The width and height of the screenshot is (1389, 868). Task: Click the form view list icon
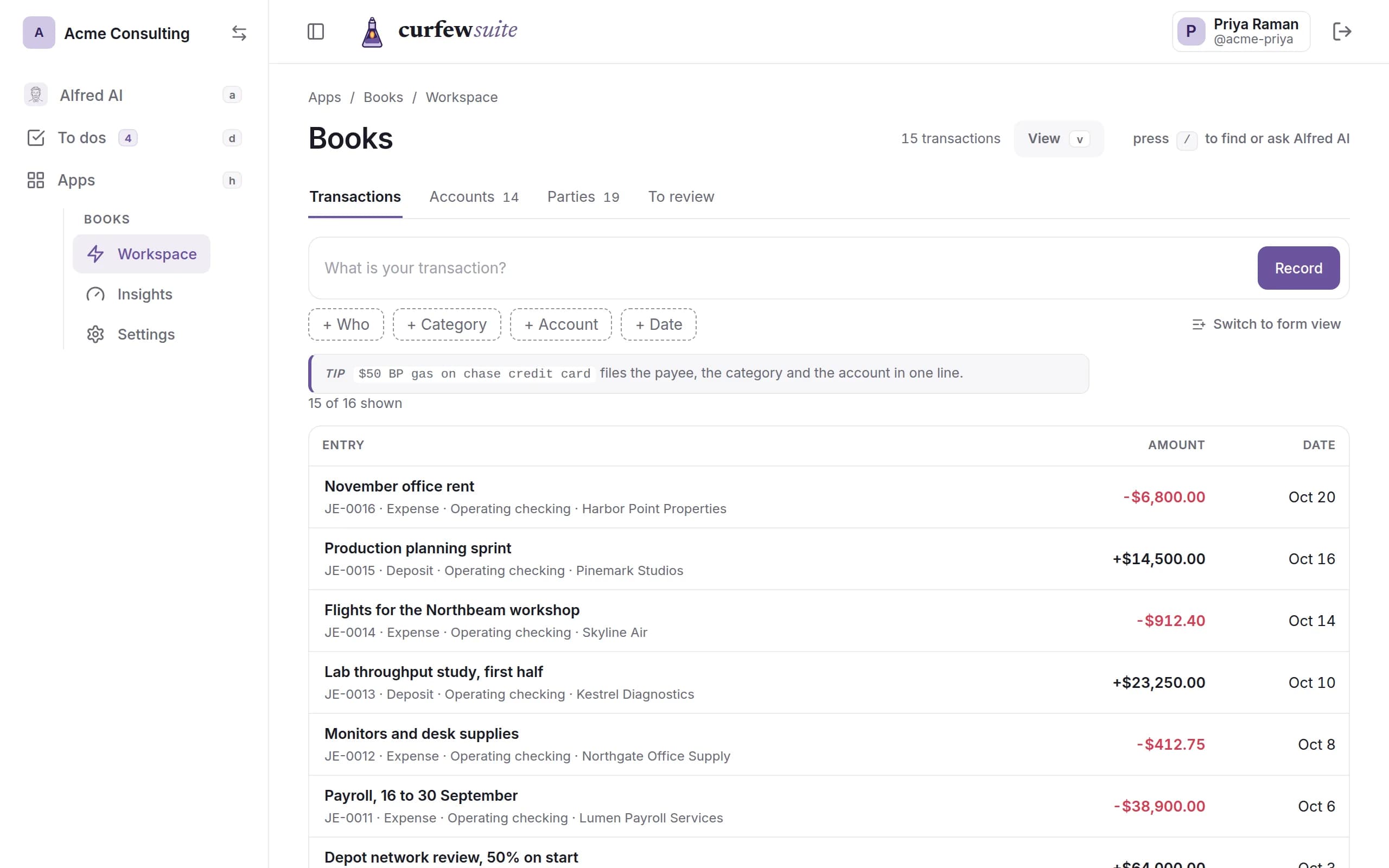(x=1199, y=324)
